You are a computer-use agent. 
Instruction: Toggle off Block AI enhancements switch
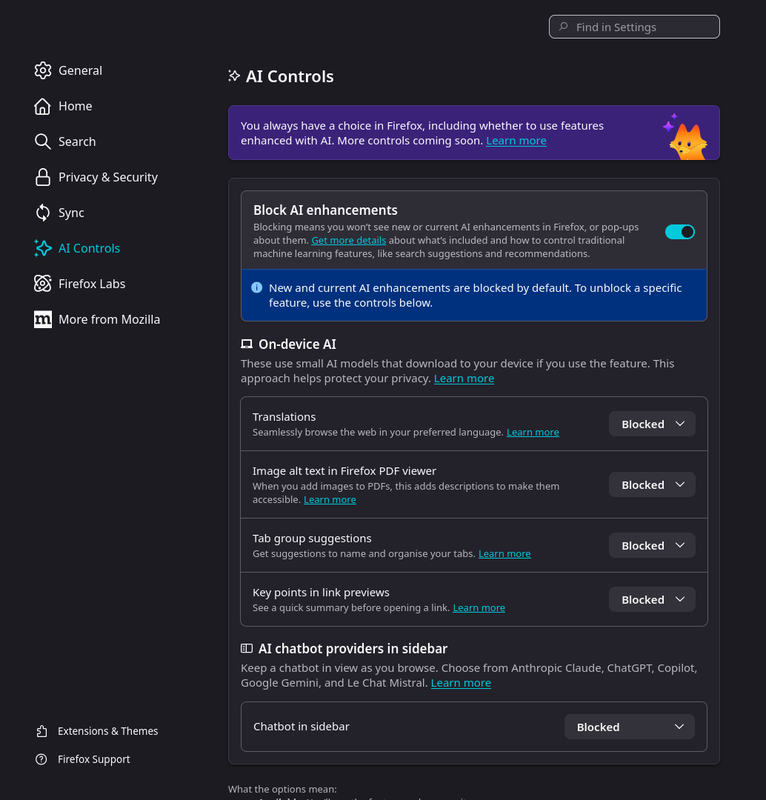680,232
